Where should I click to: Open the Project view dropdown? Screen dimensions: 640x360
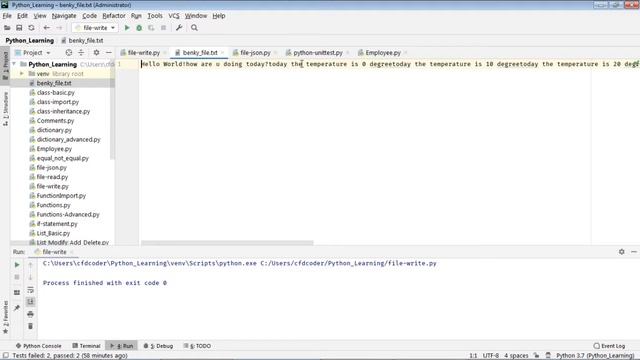(x=33, y=53)
